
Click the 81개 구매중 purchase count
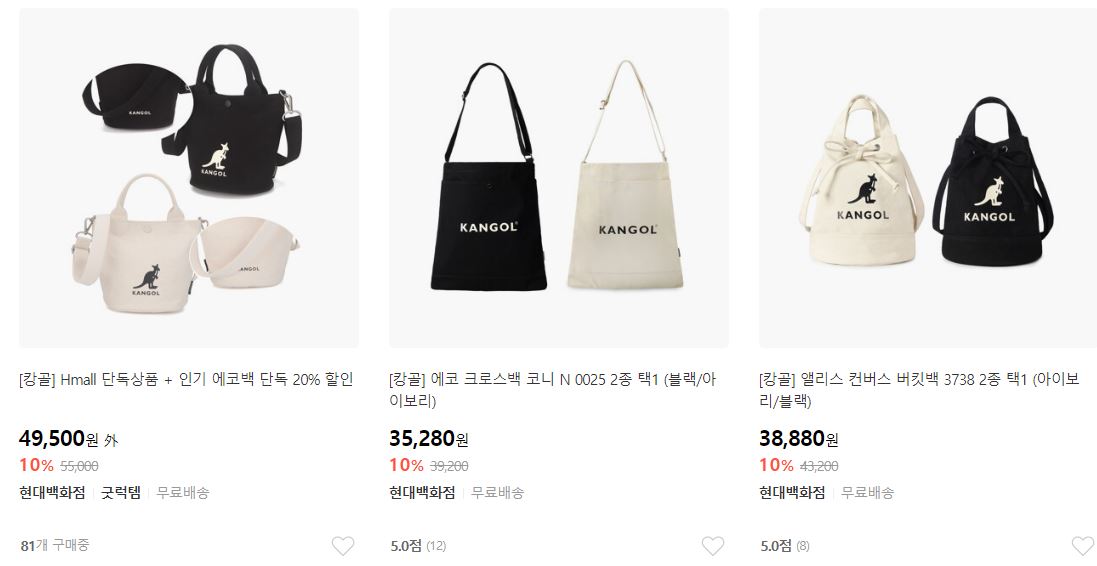55,545
